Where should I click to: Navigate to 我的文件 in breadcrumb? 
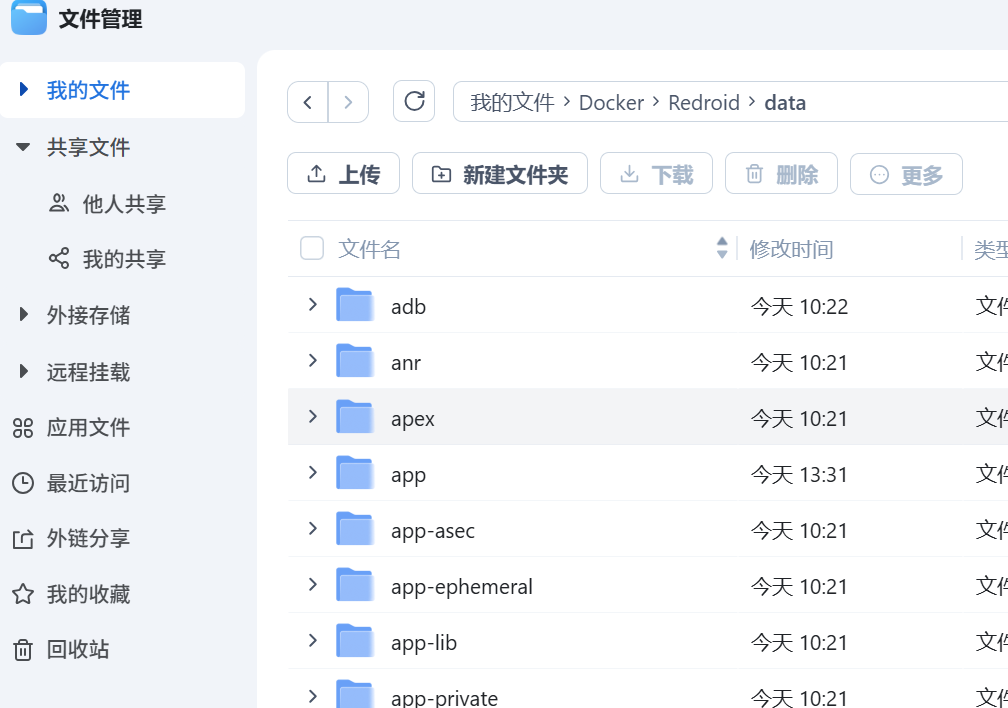(512, 102)
